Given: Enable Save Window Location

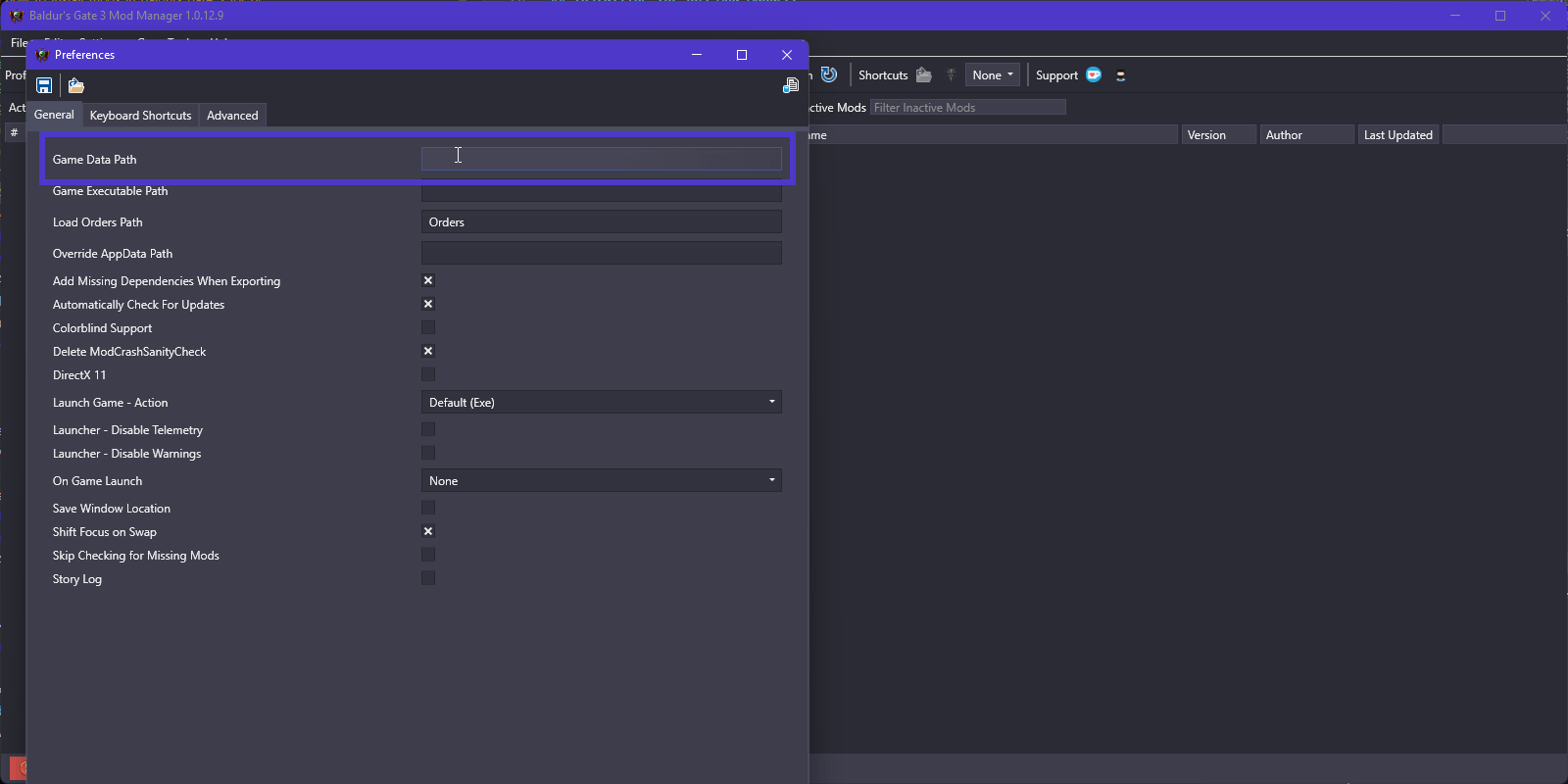Looking at the screenshot, I should tap(428, 508).
